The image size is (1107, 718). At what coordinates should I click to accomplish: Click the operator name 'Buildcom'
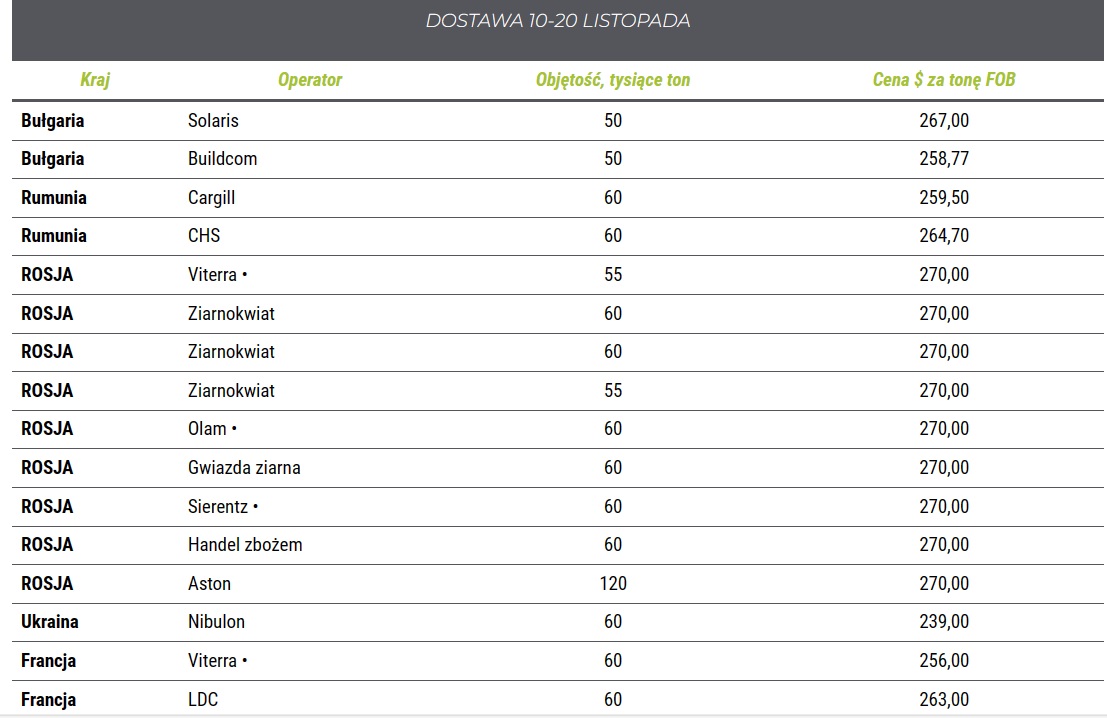222,159
